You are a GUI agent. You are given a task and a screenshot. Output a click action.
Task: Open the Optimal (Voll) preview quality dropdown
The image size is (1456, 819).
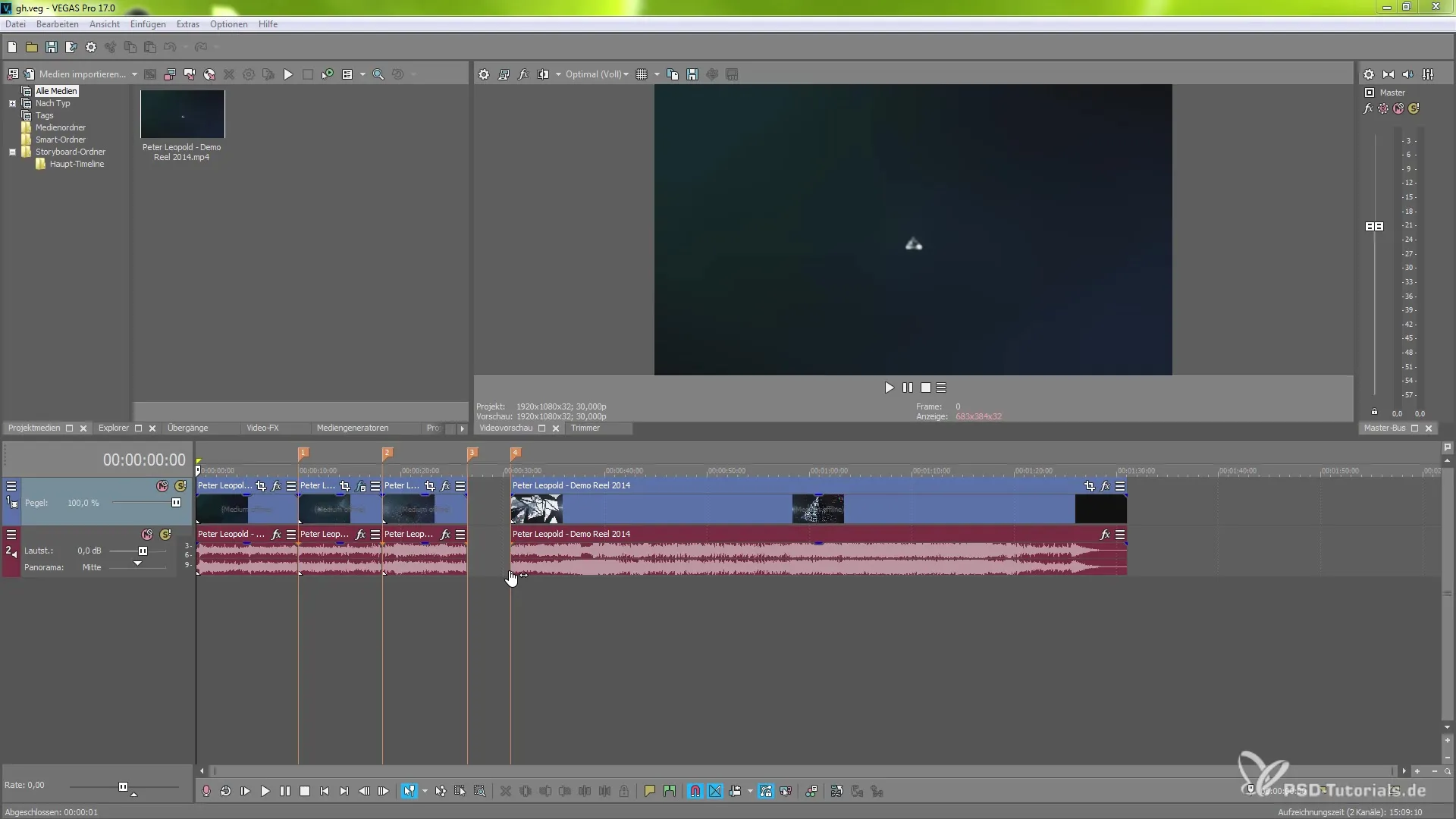(x=597, y=74)
